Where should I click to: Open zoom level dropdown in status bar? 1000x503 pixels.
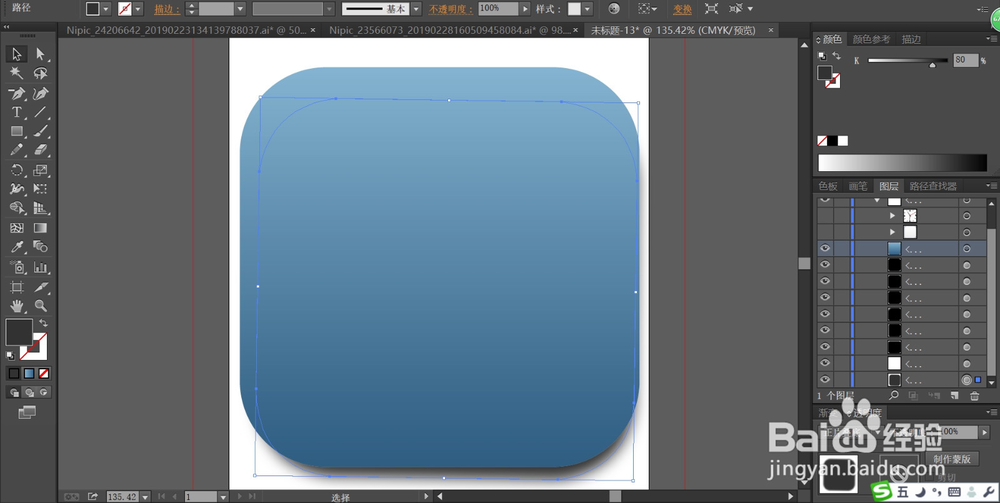click(145, 497)
